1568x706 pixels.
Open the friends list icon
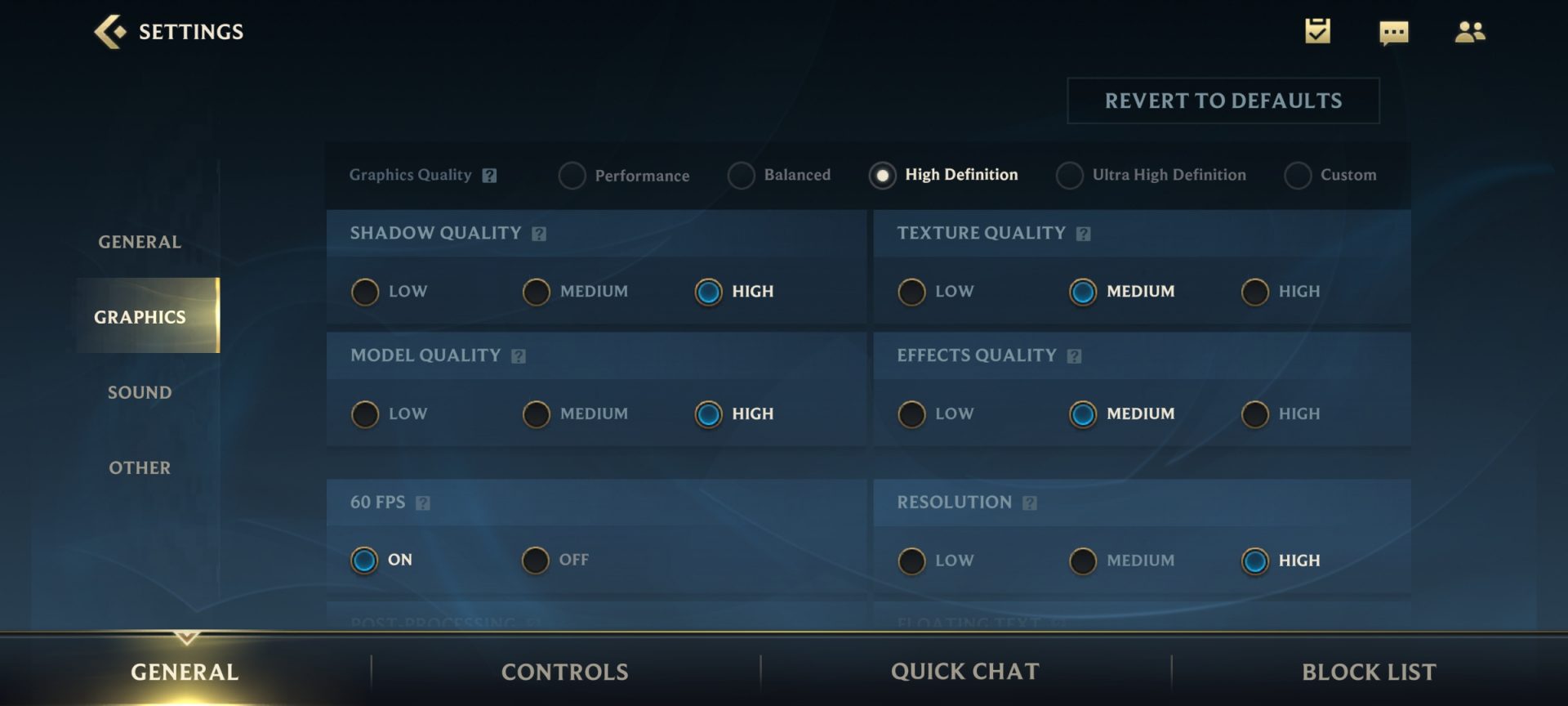point(1470,32)
